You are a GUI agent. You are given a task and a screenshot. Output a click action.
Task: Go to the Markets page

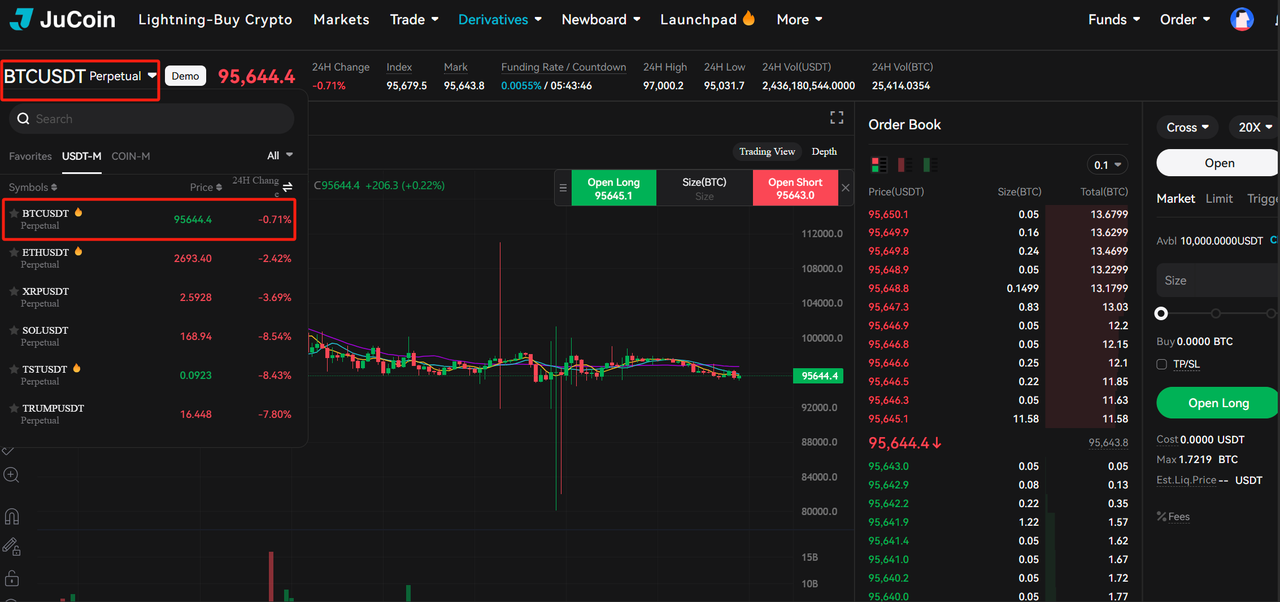click(x=341, y=19)
